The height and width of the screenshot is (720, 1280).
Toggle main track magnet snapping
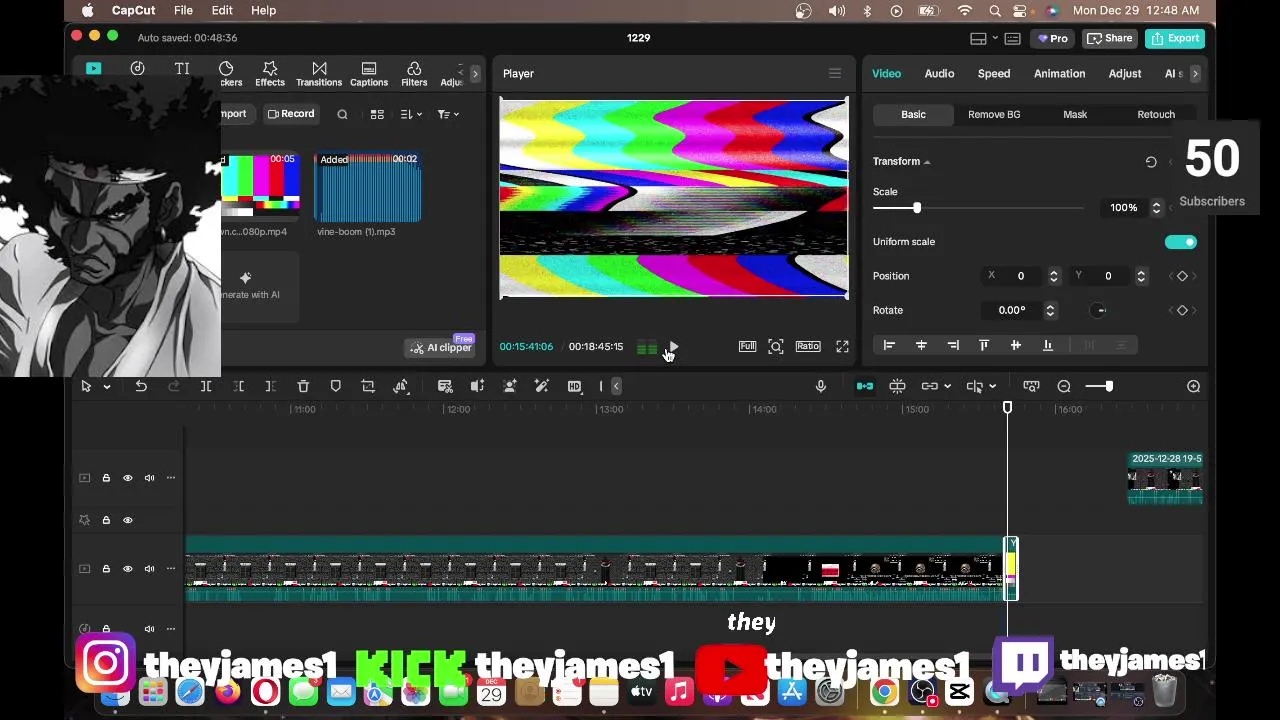tap(865, 387)
